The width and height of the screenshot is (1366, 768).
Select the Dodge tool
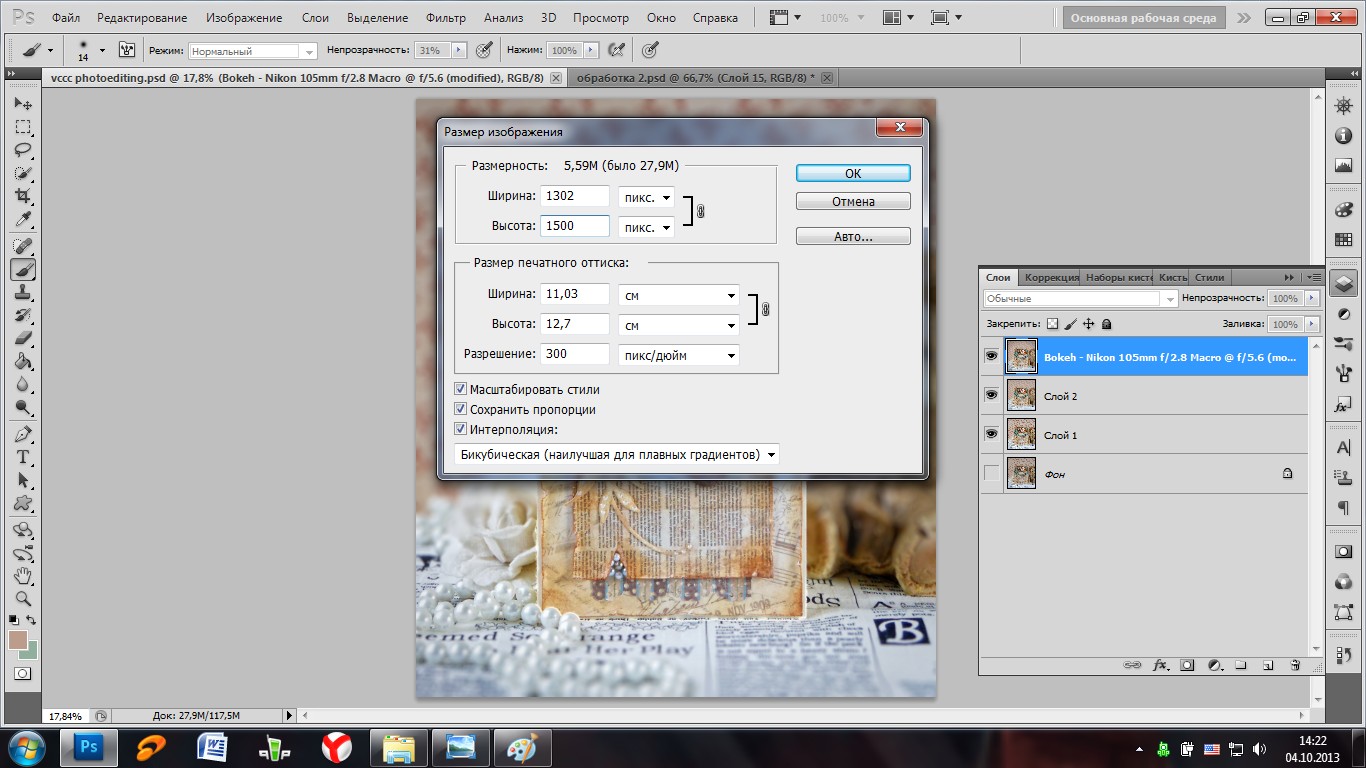(23, 407)
